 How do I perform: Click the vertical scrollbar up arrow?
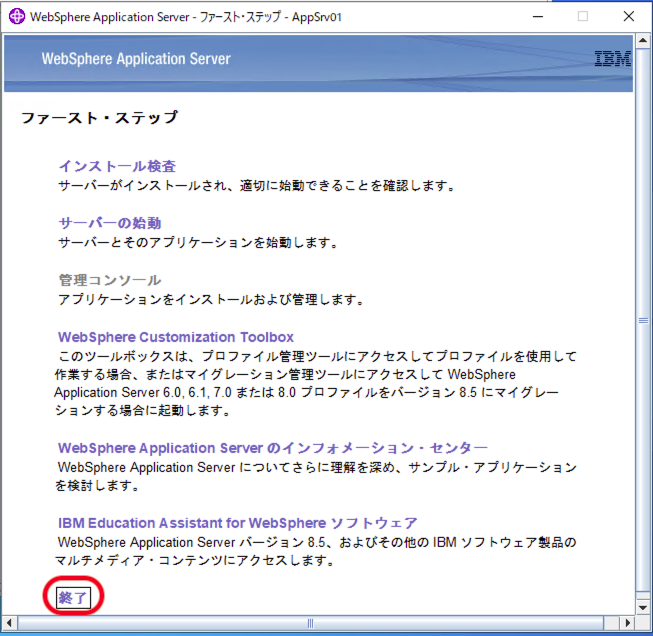point(643,41)
